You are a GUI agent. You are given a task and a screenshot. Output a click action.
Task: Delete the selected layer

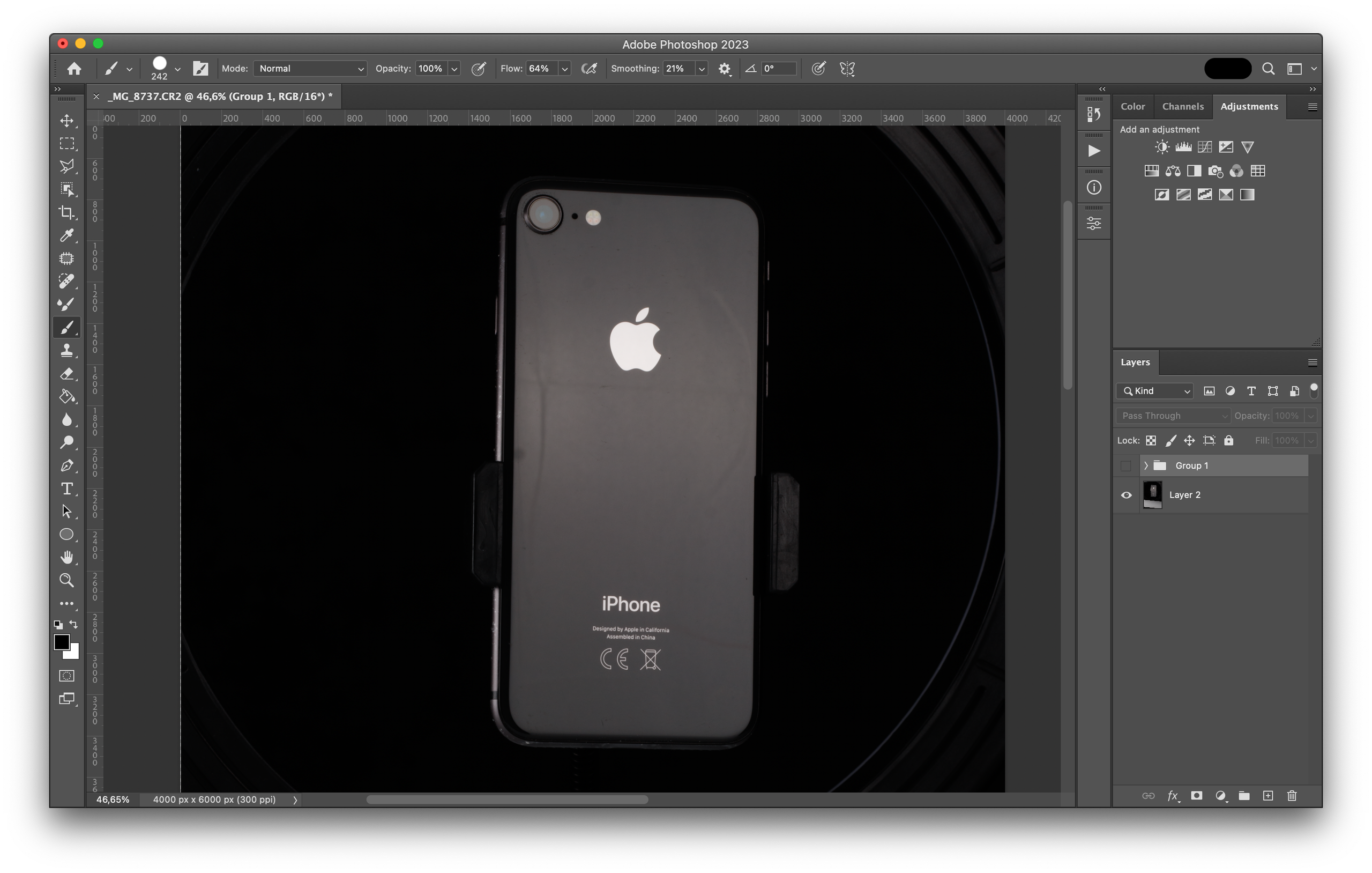click(x=1292, y=795)
